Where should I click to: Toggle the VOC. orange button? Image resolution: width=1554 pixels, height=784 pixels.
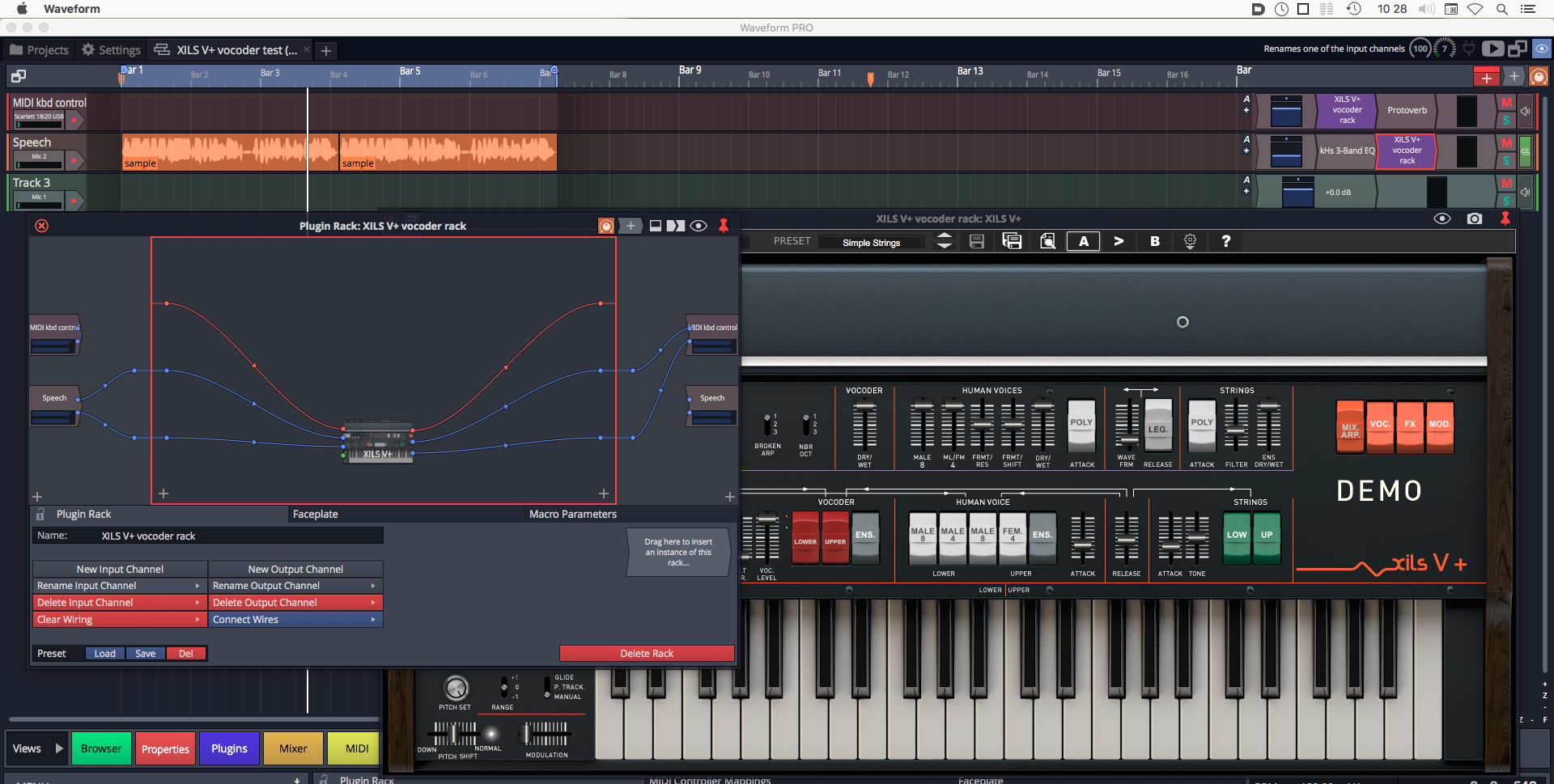pyautogui.click(x=1380, y=426)
